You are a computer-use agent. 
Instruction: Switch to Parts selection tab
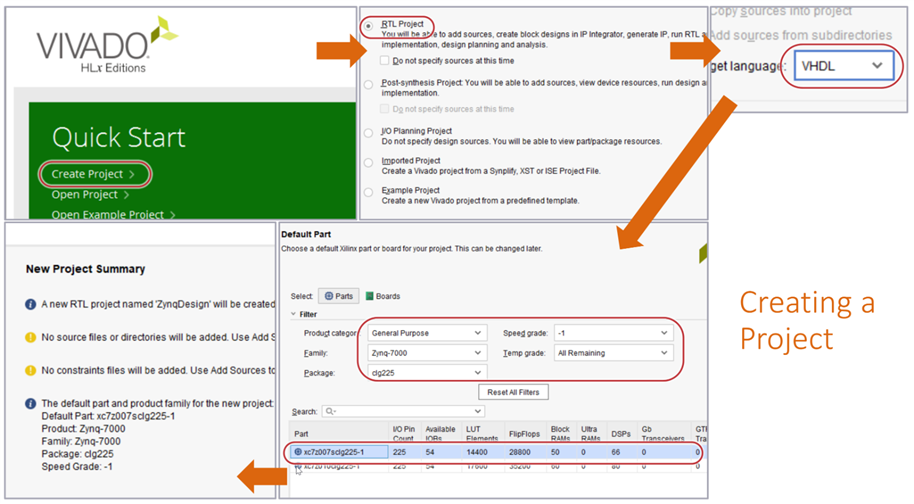click(x=339, y=296)
